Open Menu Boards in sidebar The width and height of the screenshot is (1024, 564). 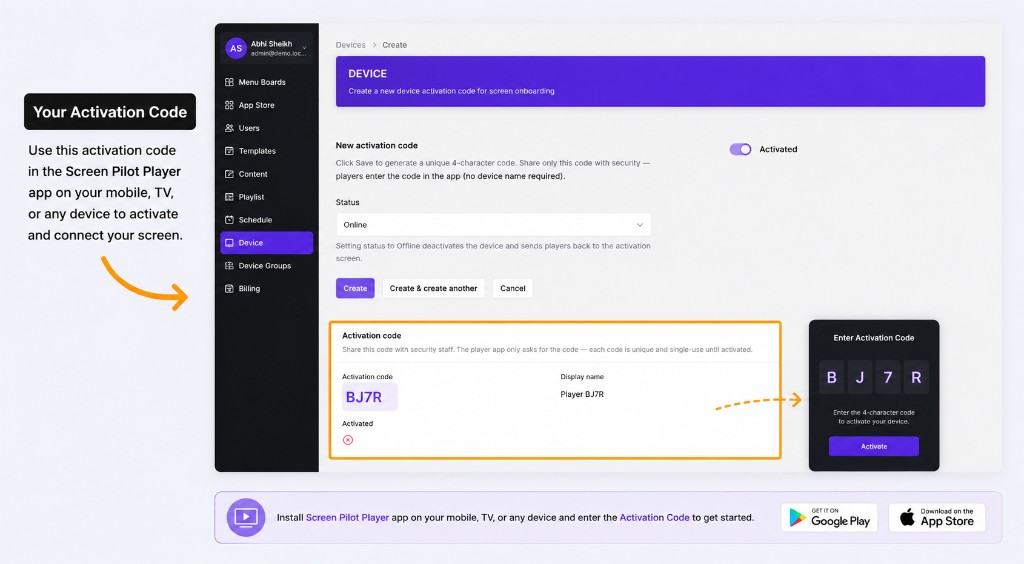(266, 82)
